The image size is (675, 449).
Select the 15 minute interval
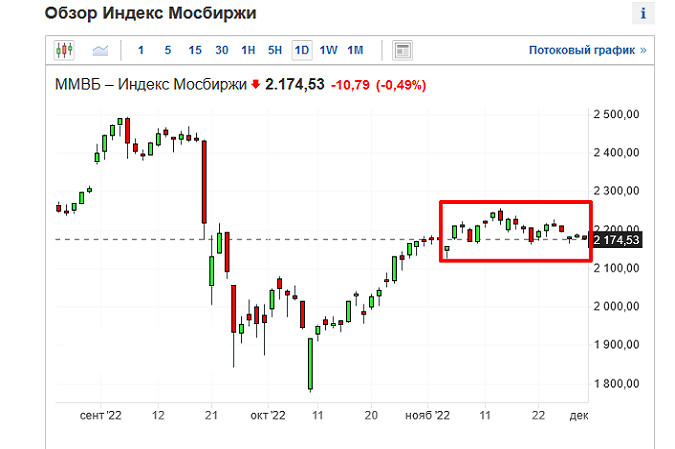pyautogui.click(x=195, y=50)
